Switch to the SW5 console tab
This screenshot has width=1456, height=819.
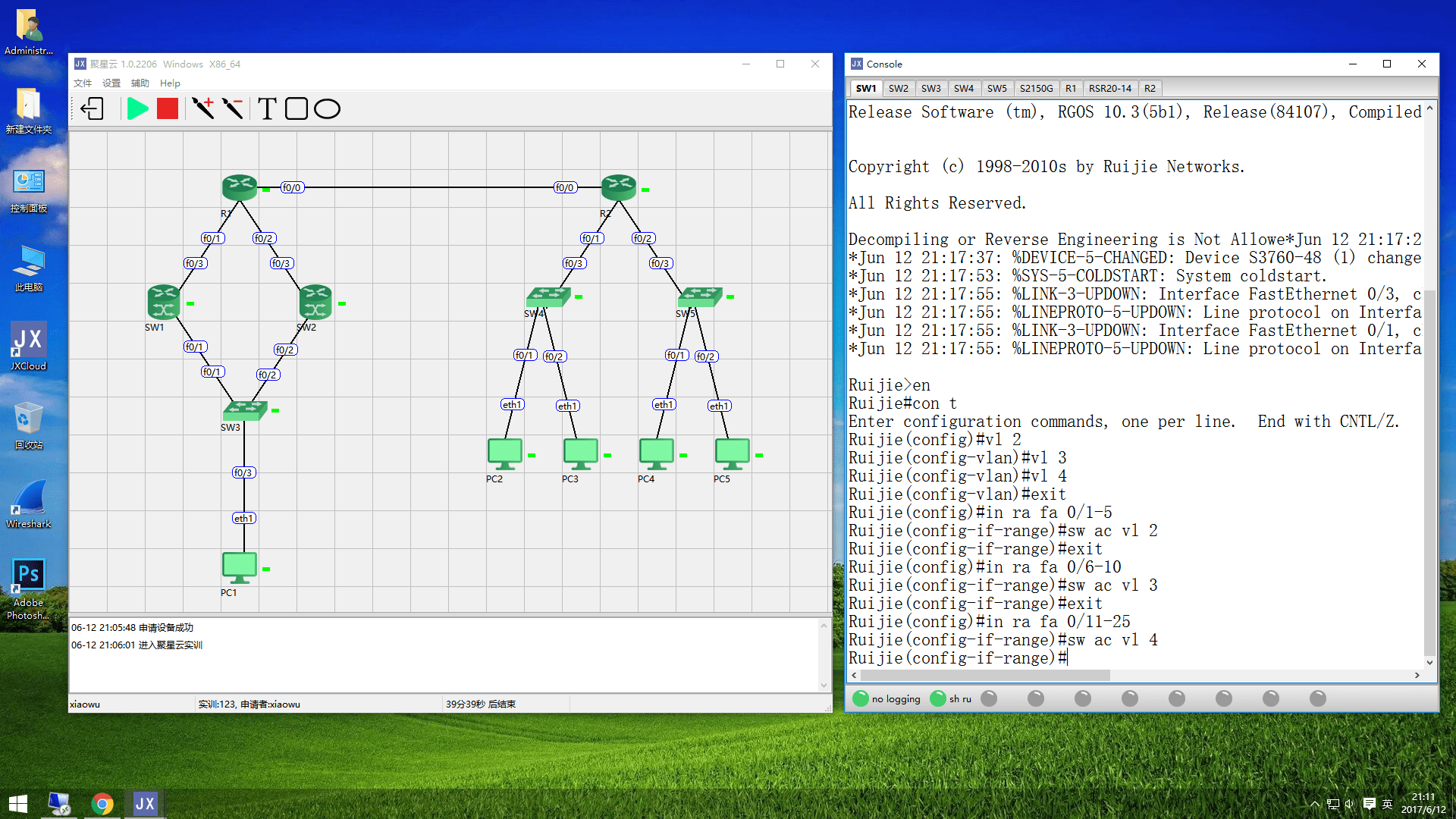click(997, 89)
